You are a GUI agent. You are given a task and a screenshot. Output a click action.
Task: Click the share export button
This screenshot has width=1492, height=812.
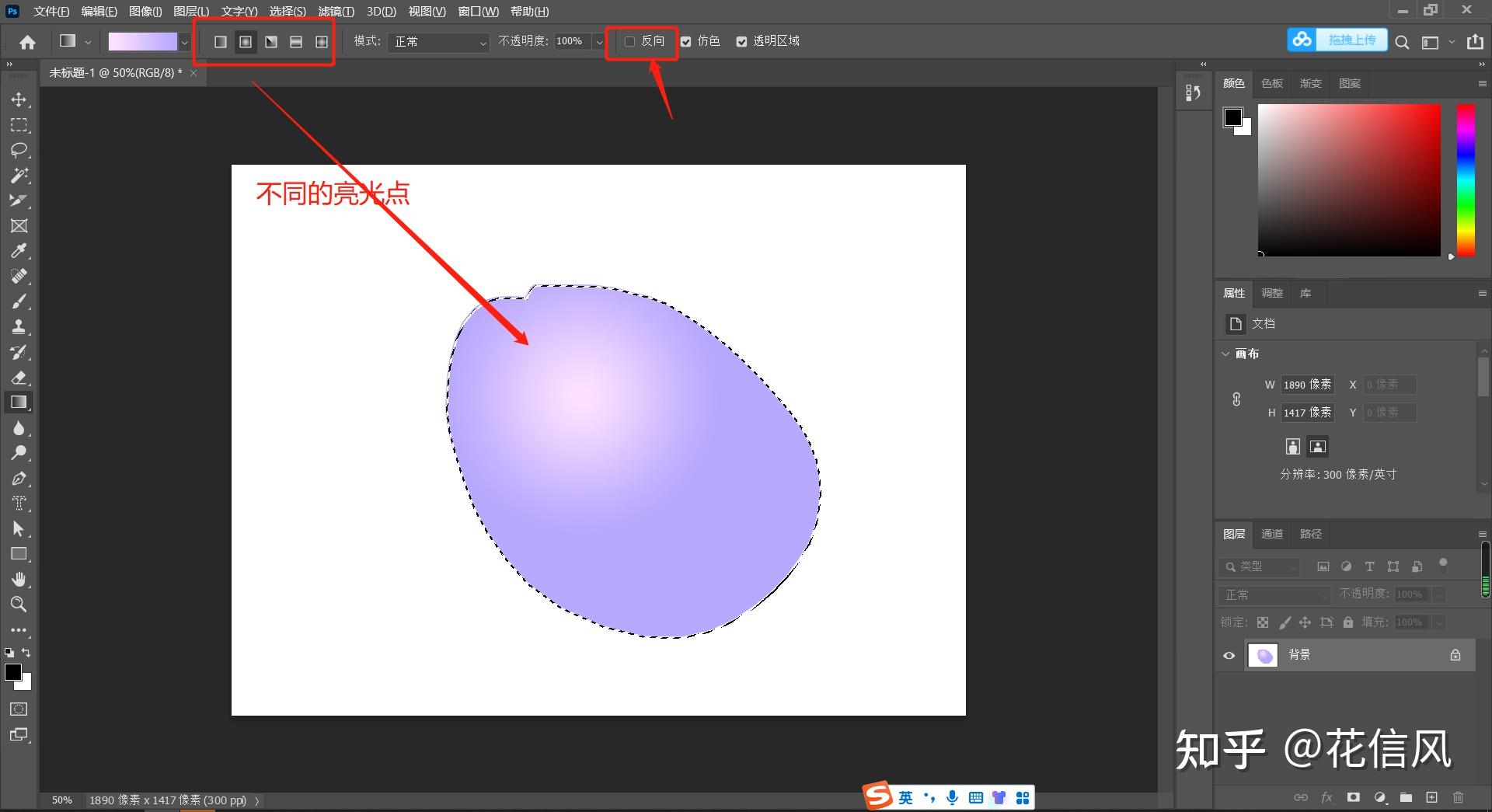pyautogui.click(x=1475, y=42)
